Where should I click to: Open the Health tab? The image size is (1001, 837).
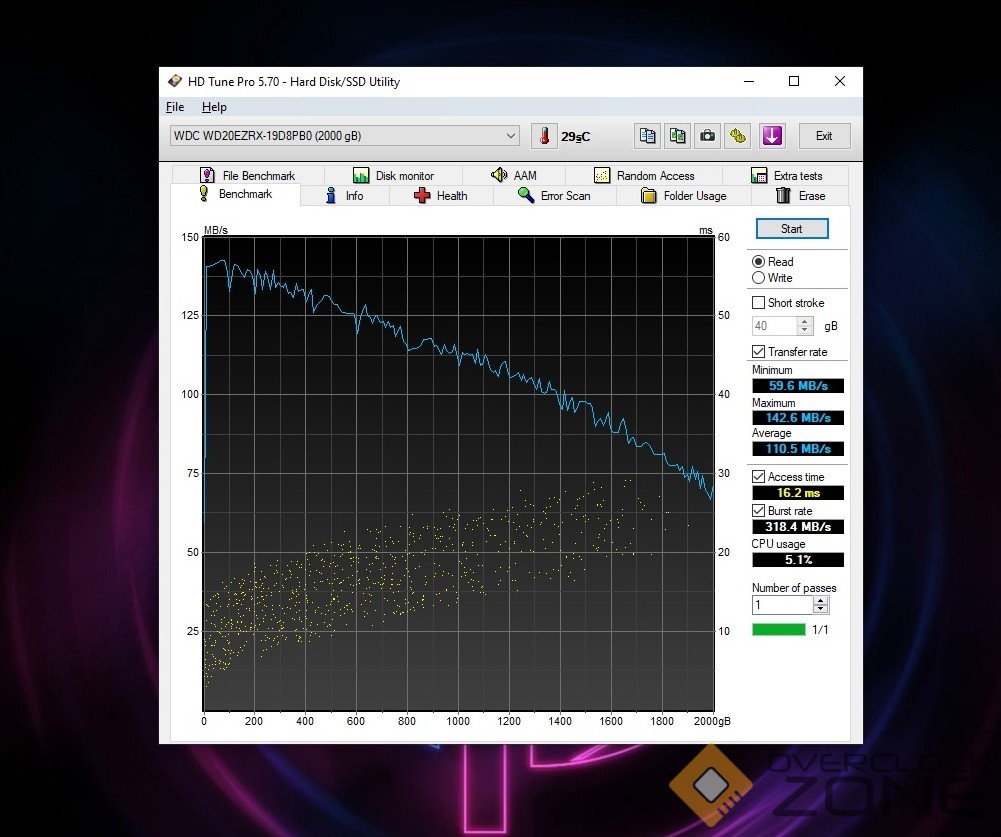click(440, 196)
